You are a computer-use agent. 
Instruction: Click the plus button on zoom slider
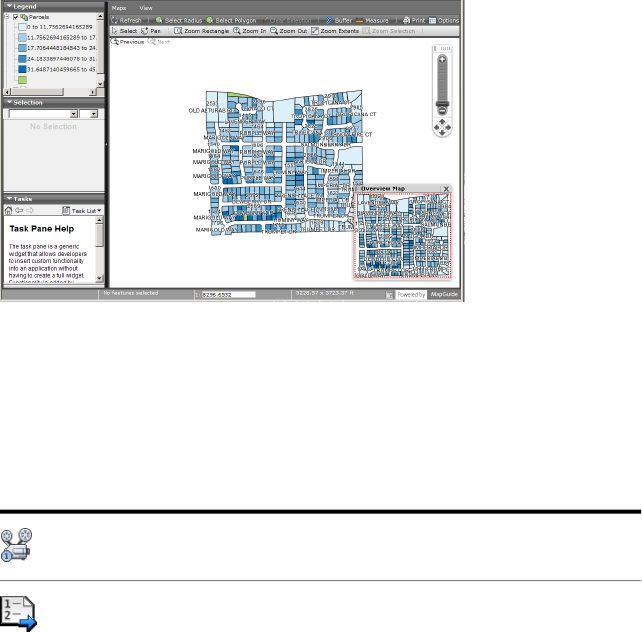click(442, 60)
